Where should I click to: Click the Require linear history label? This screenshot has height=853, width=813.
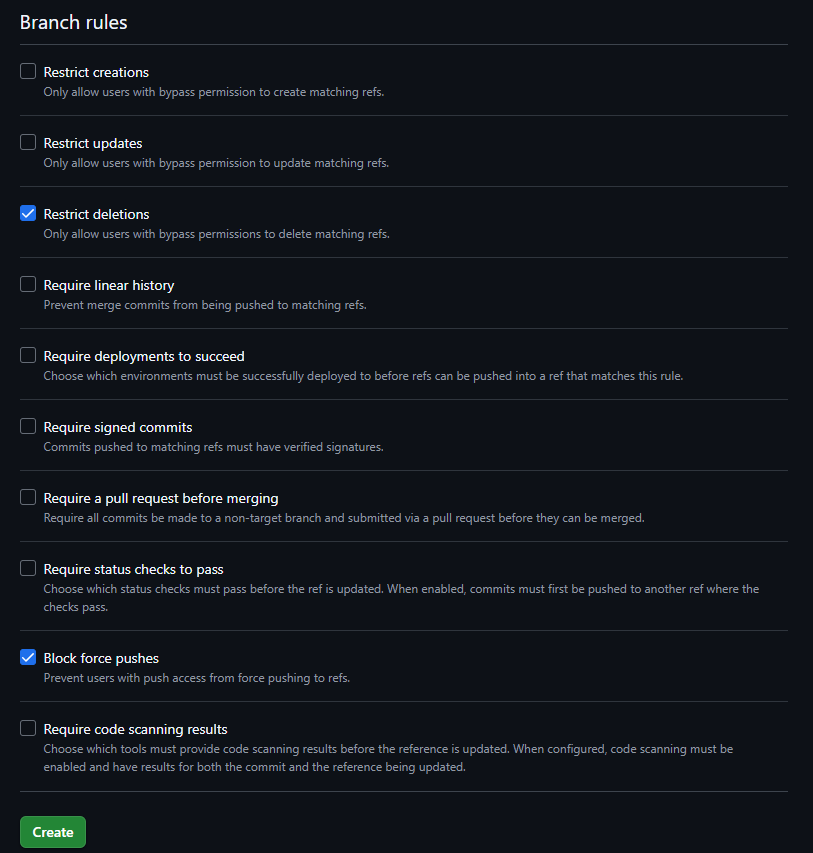coord(109,285)
